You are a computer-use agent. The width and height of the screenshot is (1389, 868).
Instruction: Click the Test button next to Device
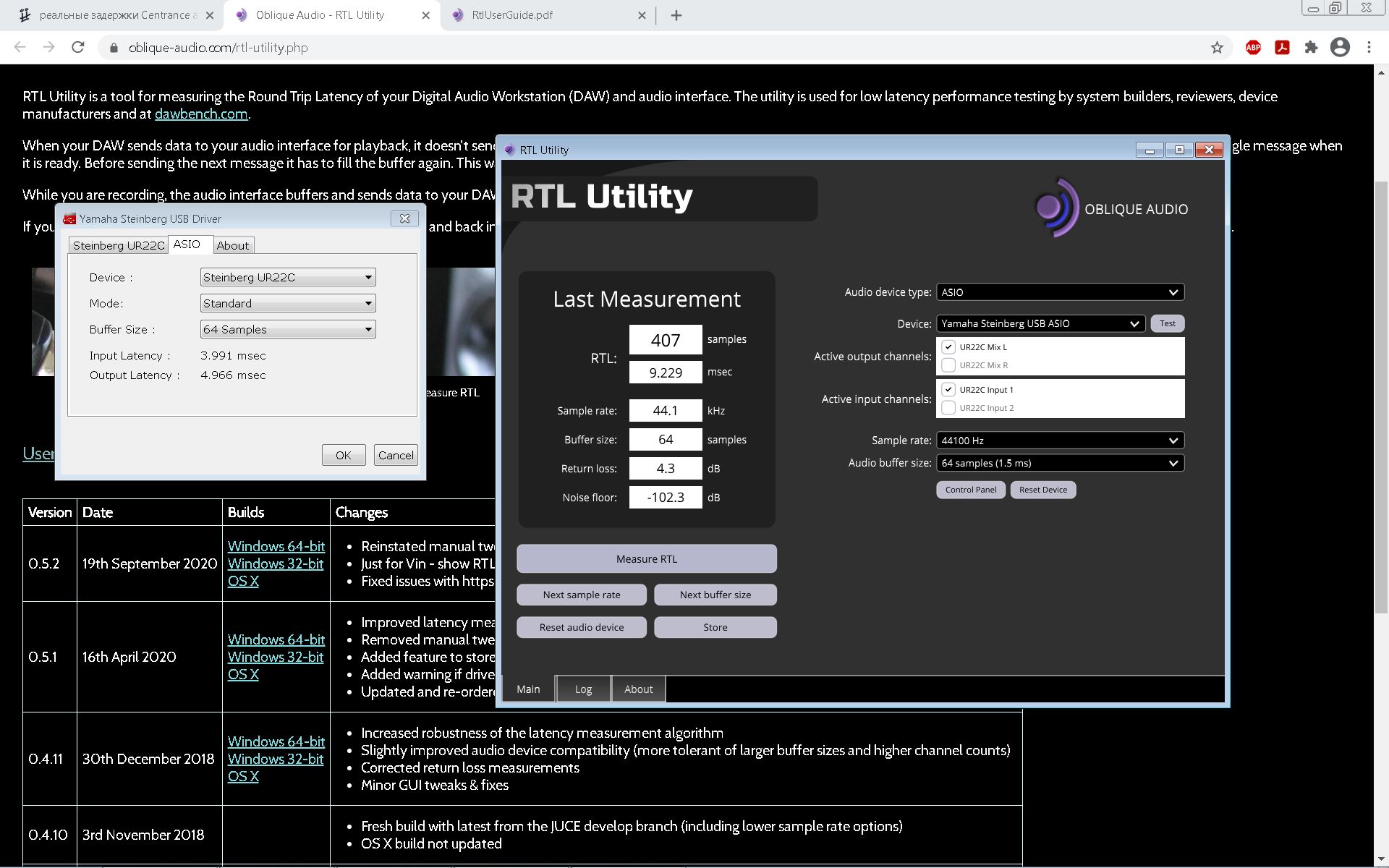pos(1168,323)
